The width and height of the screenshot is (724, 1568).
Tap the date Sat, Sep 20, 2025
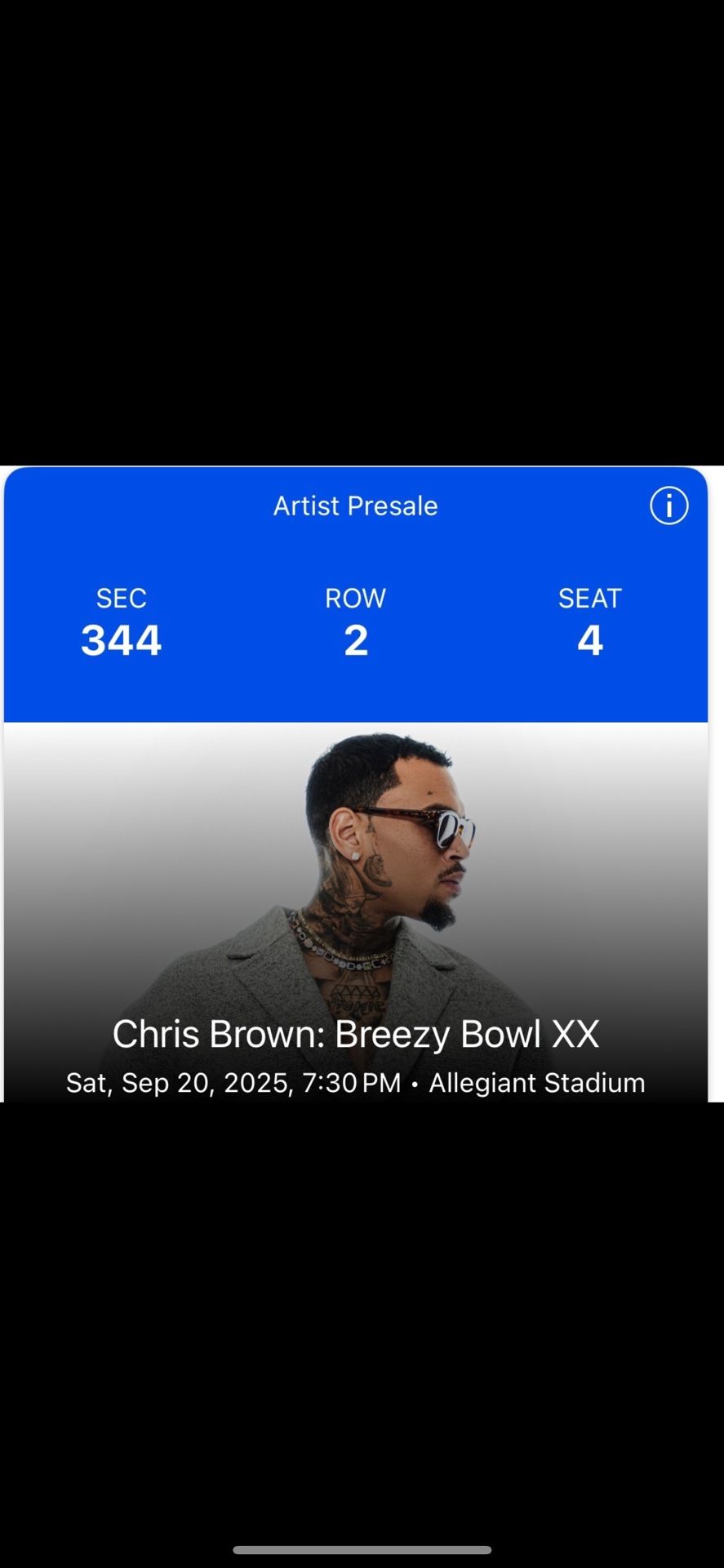(178, 1083)
